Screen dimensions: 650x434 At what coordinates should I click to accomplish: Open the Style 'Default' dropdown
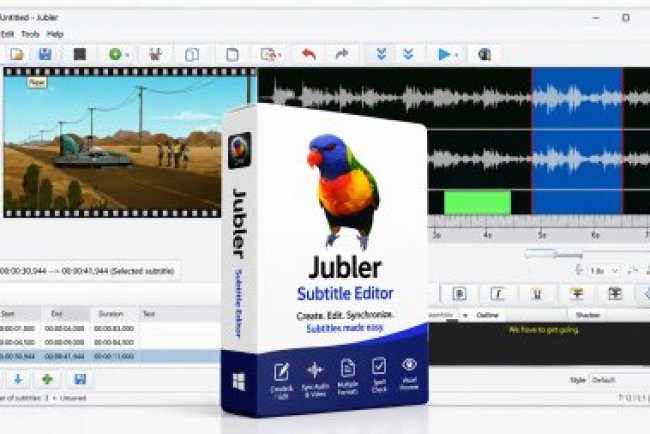click(x=620, y=380)
